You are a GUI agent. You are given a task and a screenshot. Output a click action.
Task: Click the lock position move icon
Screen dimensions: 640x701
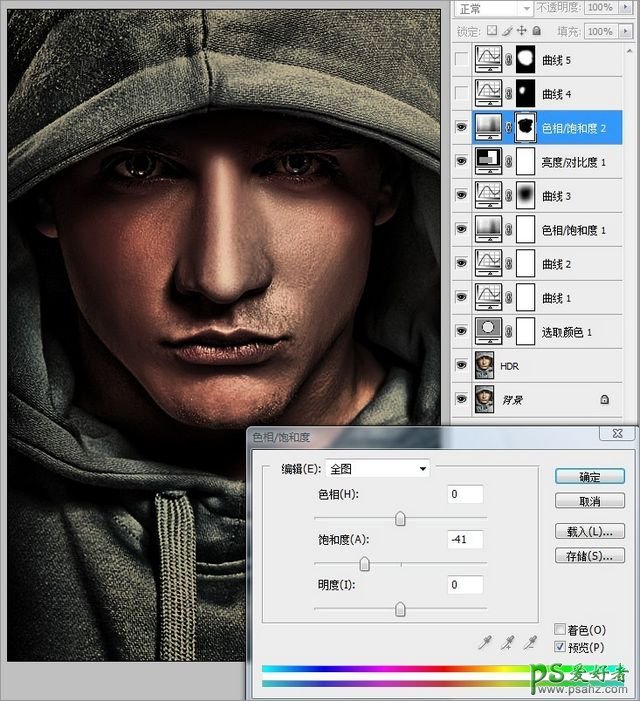(x=522, y=32)
